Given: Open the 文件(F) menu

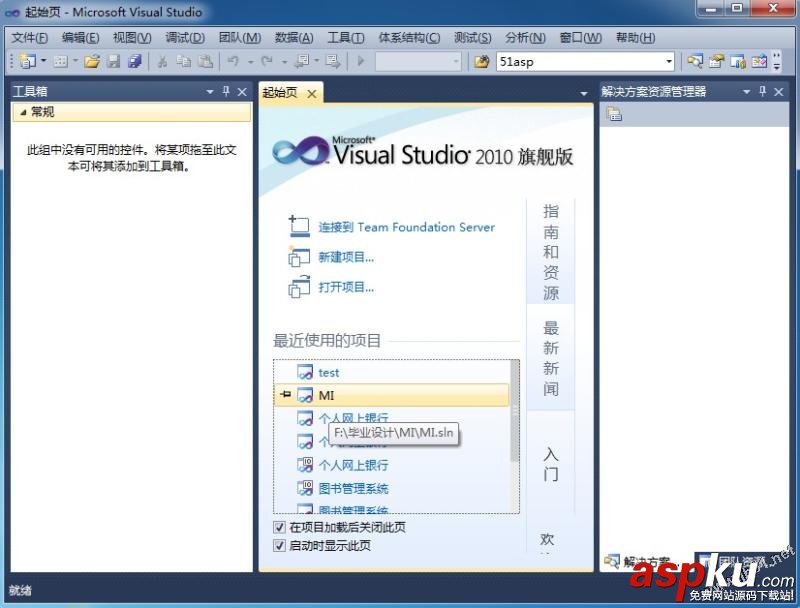Looking at the screenshot, I should click(30, 38).
